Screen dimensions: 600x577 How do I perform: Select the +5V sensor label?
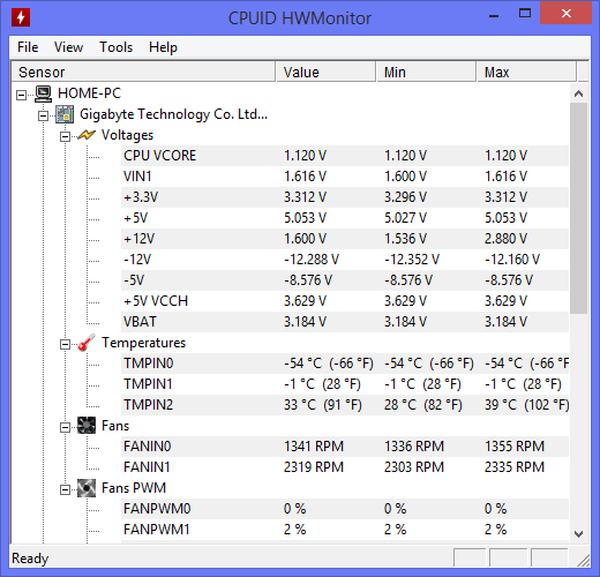(135, 218)
